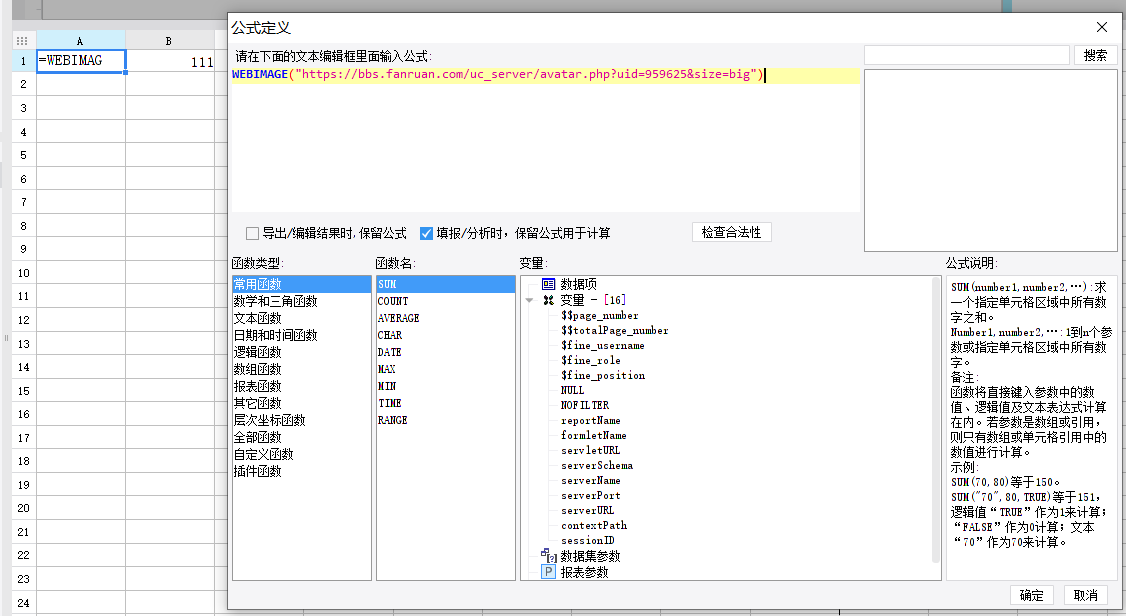Click the 数据集参数 icon
Viewport: 1126px width, 616px height.
point(549,555)
